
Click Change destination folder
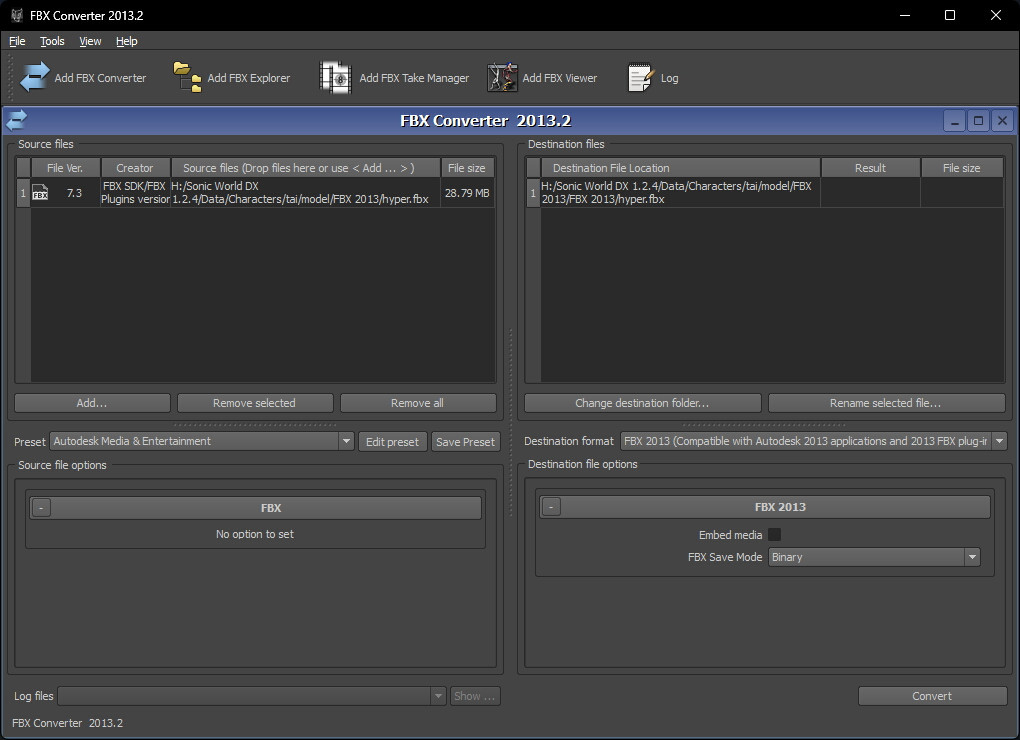coord(642,403)
